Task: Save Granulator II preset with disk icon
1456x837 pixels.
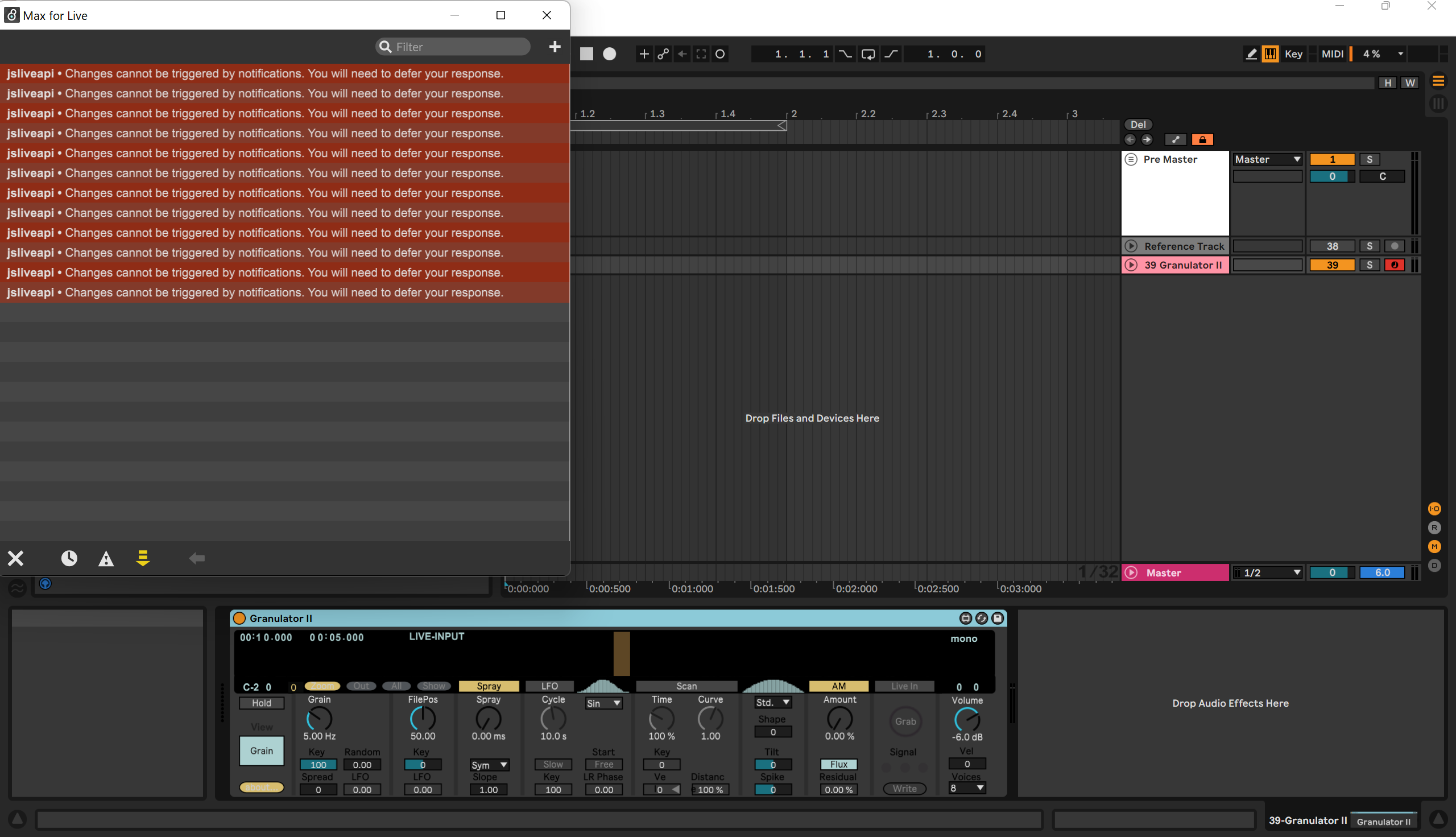Action: pos(998,619)
